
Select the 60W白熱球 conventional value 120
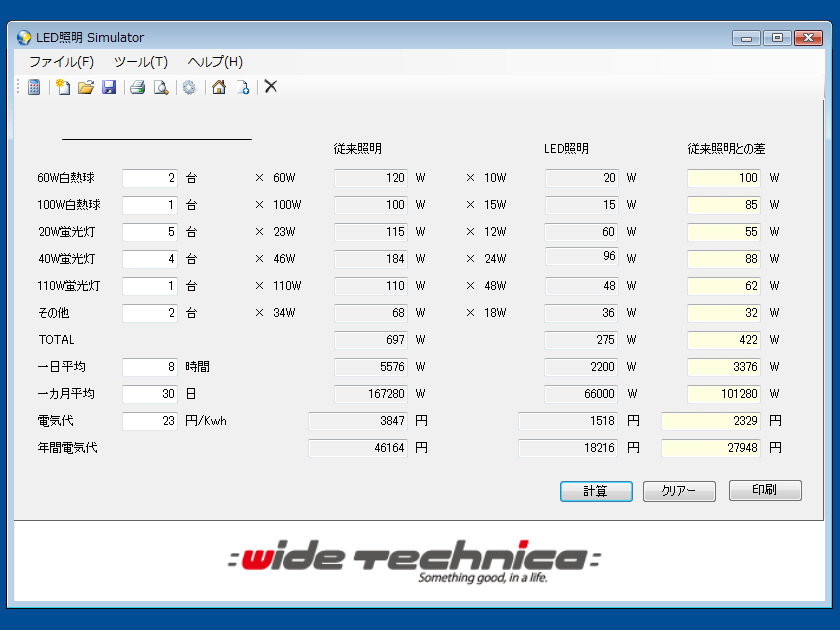(x=371, y=178)
